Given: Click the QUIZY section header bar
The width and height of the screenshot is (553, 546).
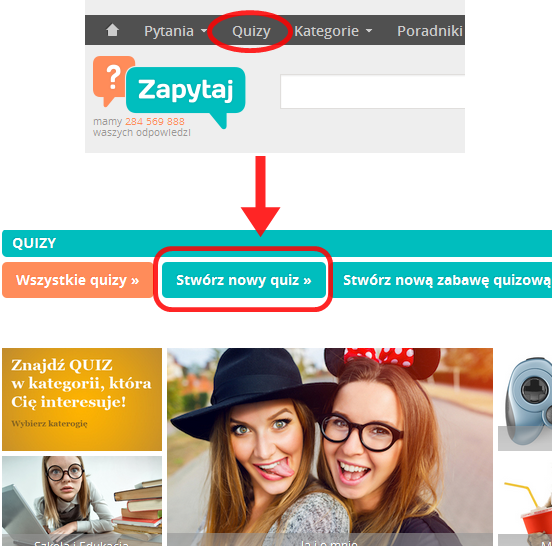Looking at the screenshot, I should (277, 243).
